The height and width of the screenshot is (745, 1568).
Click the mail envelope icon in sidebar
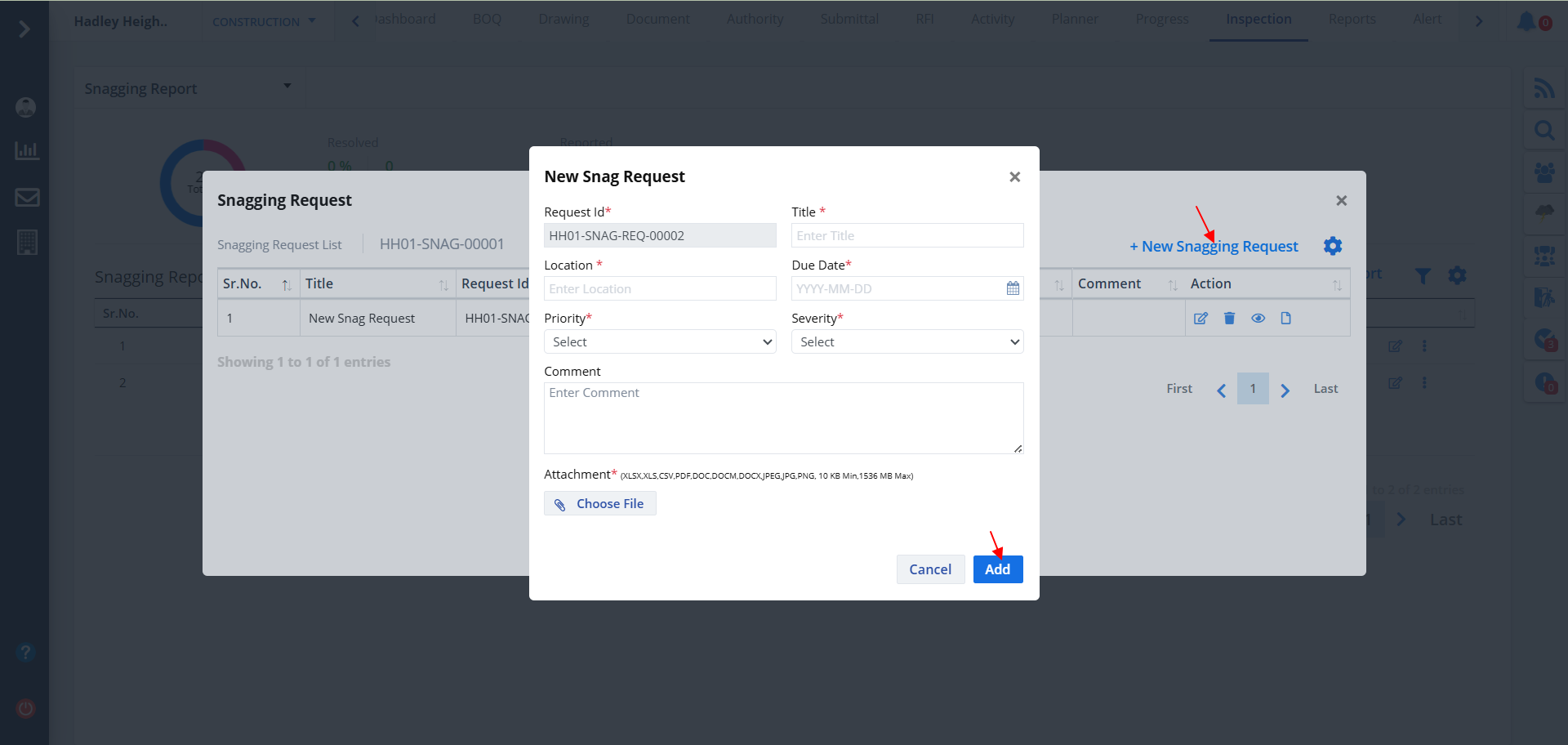point(27,197)
